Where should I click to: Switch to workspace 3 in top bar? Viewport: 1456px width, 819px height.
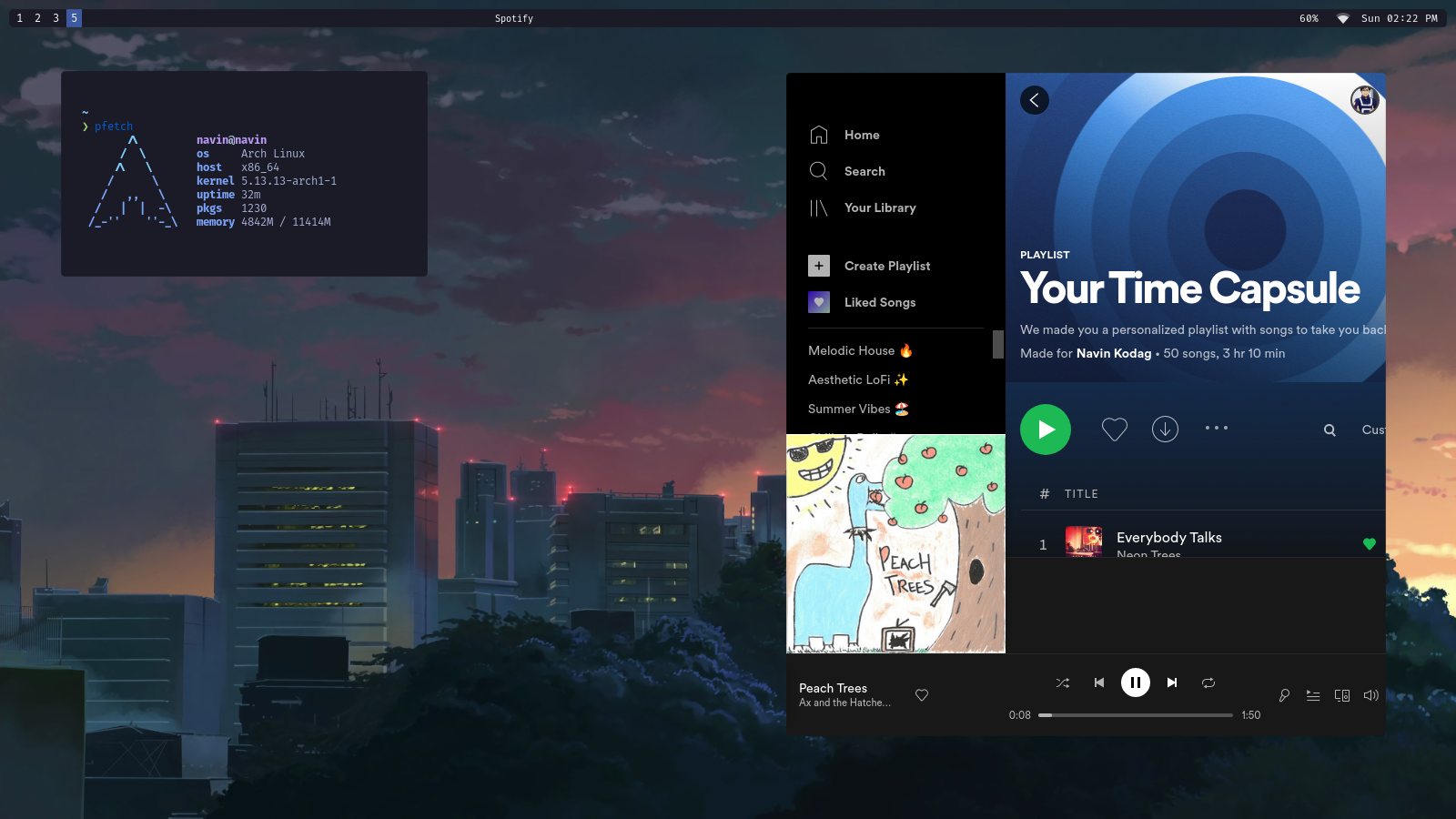56,18
